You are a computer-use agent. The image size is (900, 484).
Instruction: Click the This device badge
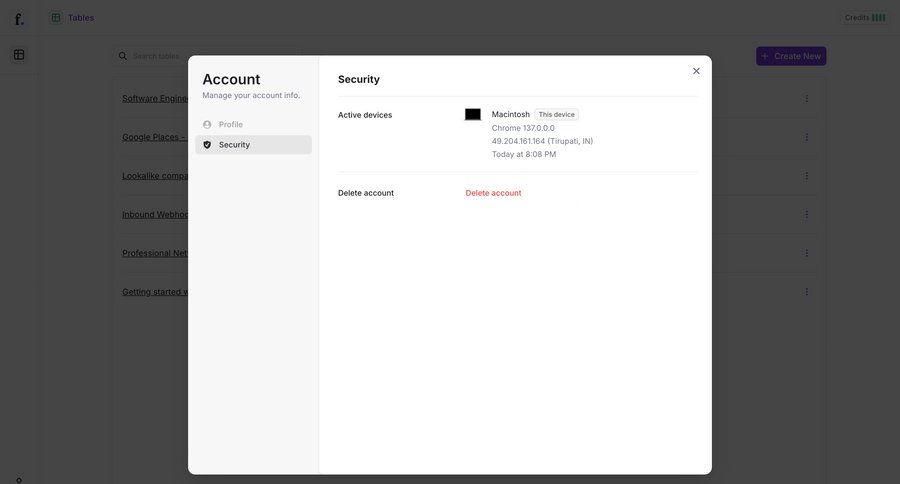556,114
